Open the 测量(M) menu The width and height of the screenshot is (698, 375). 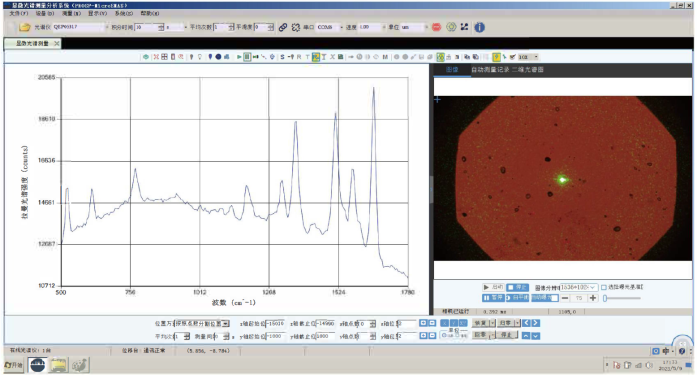point(71,13)
